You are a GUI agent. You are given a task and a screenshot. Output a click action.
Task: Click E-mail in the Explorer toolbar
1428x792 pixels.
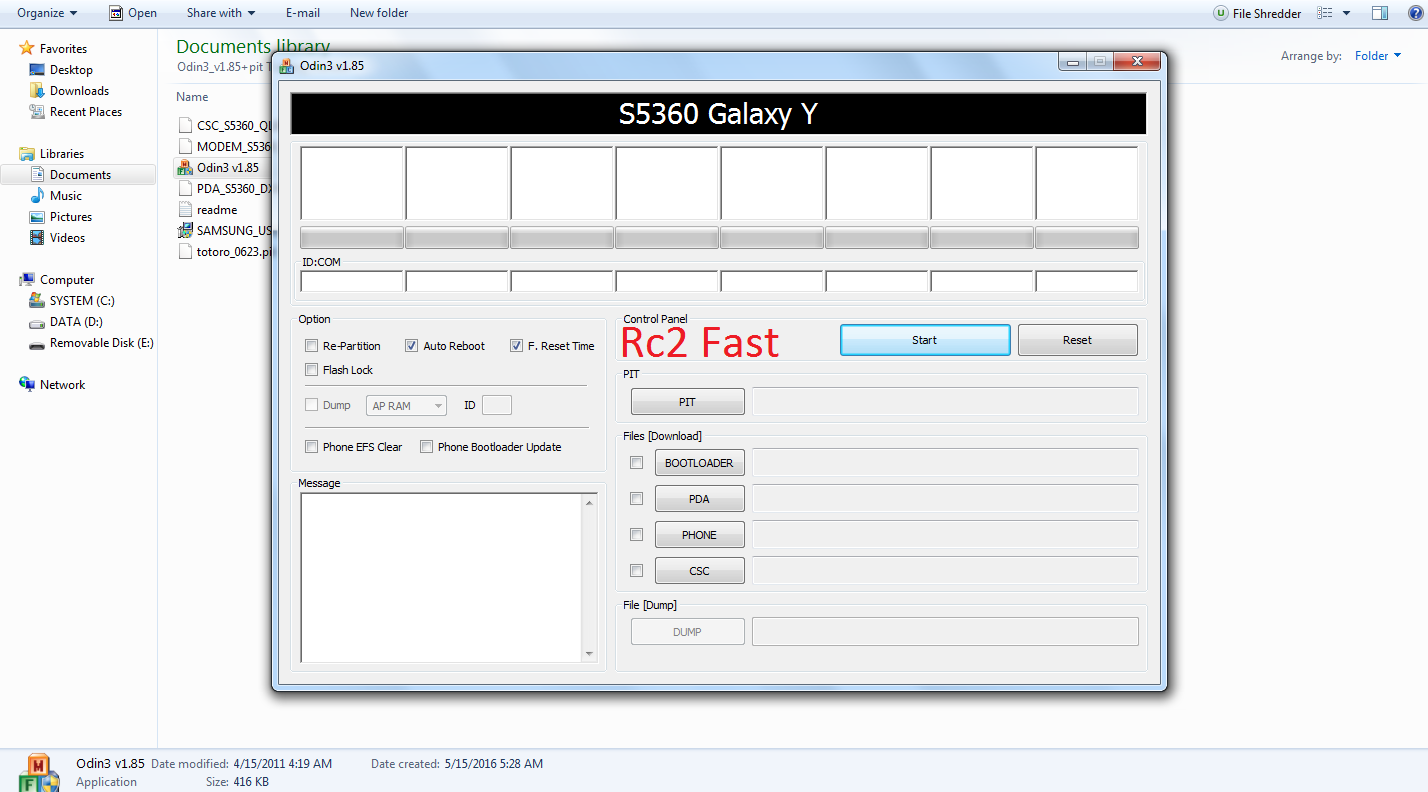pos(303,13)
